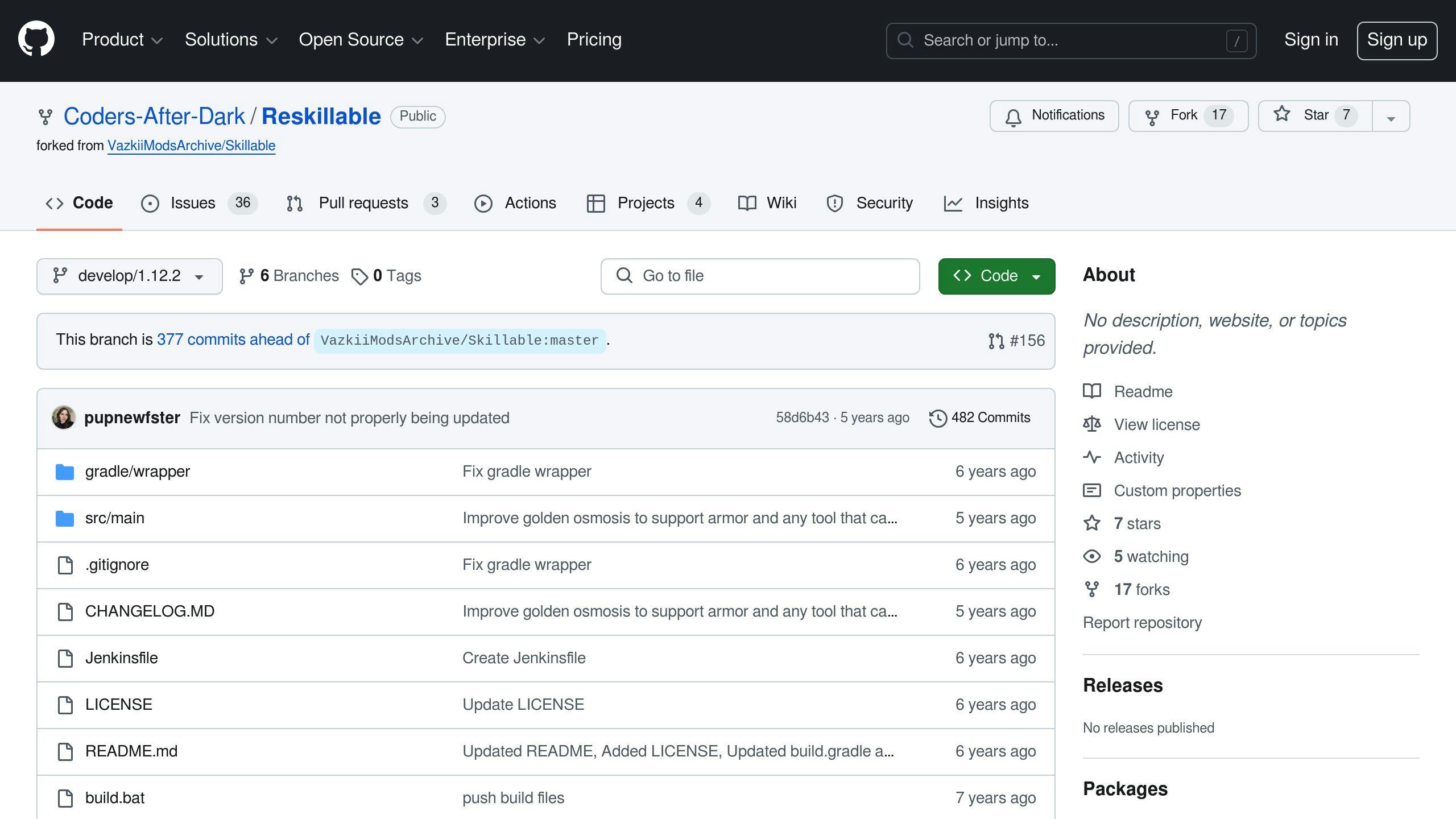Open the green Code dropdown
This screenshot has width=1456, height=819.
point(997,276)
